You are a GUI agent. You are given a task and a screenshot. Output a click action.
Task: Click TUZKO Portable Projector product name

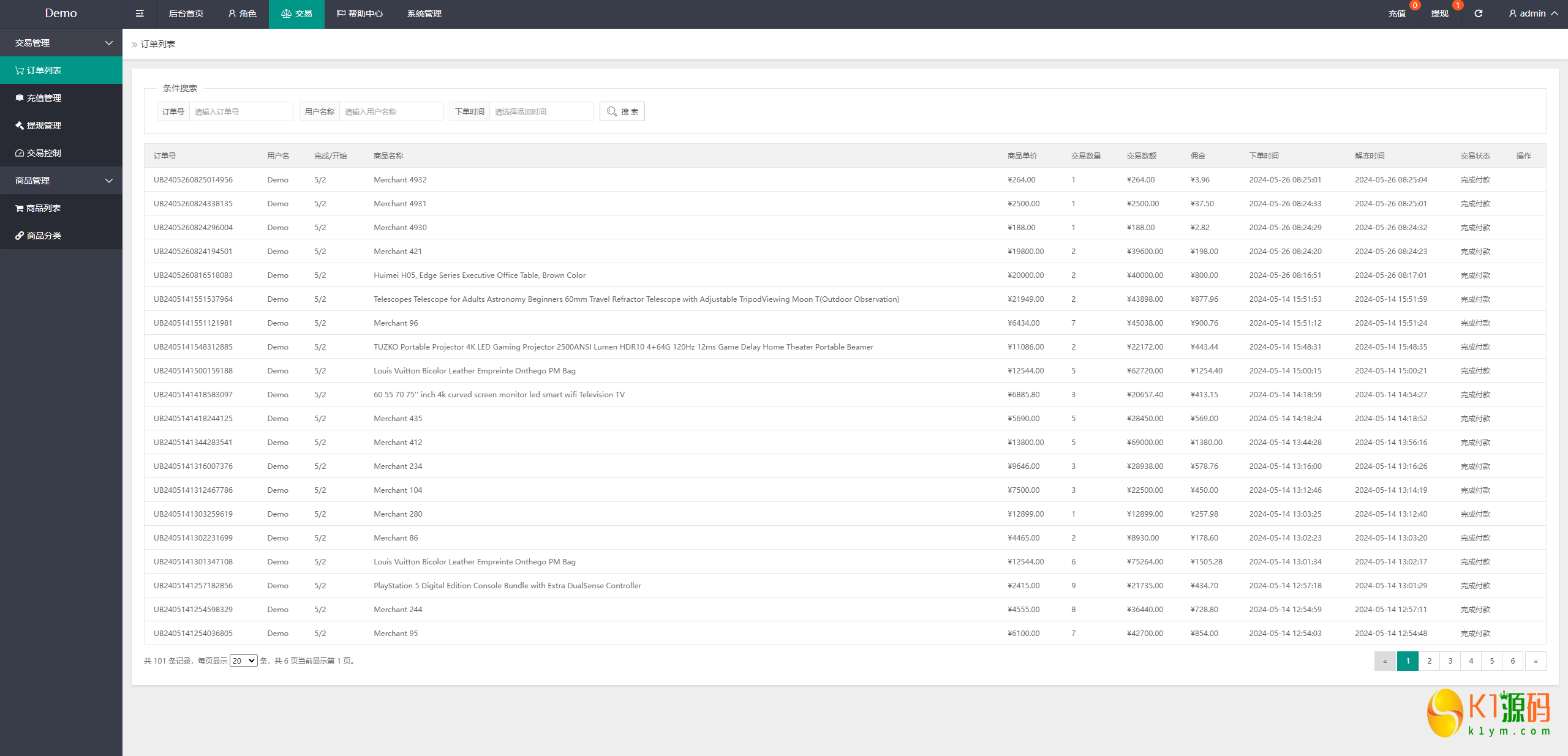pos(624,347)
